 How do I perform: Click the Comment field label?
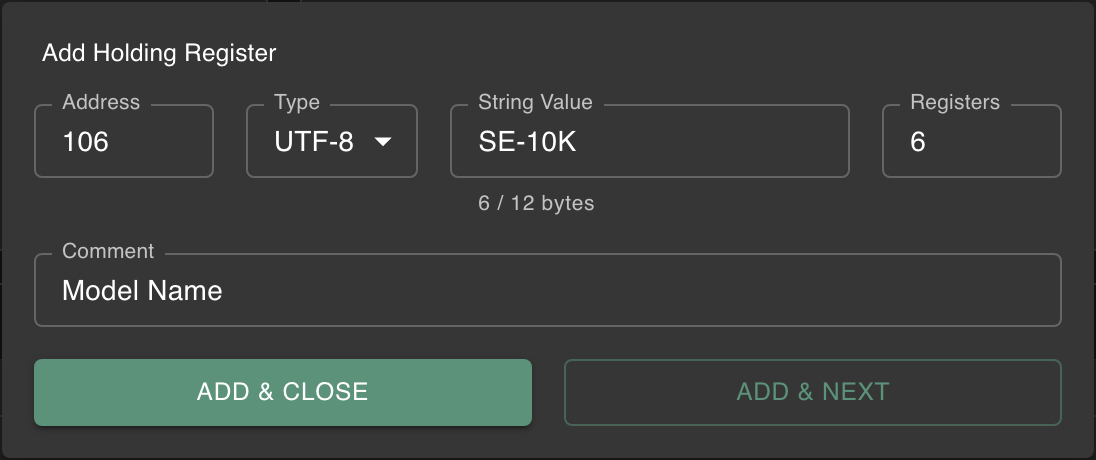click(108, 251)
